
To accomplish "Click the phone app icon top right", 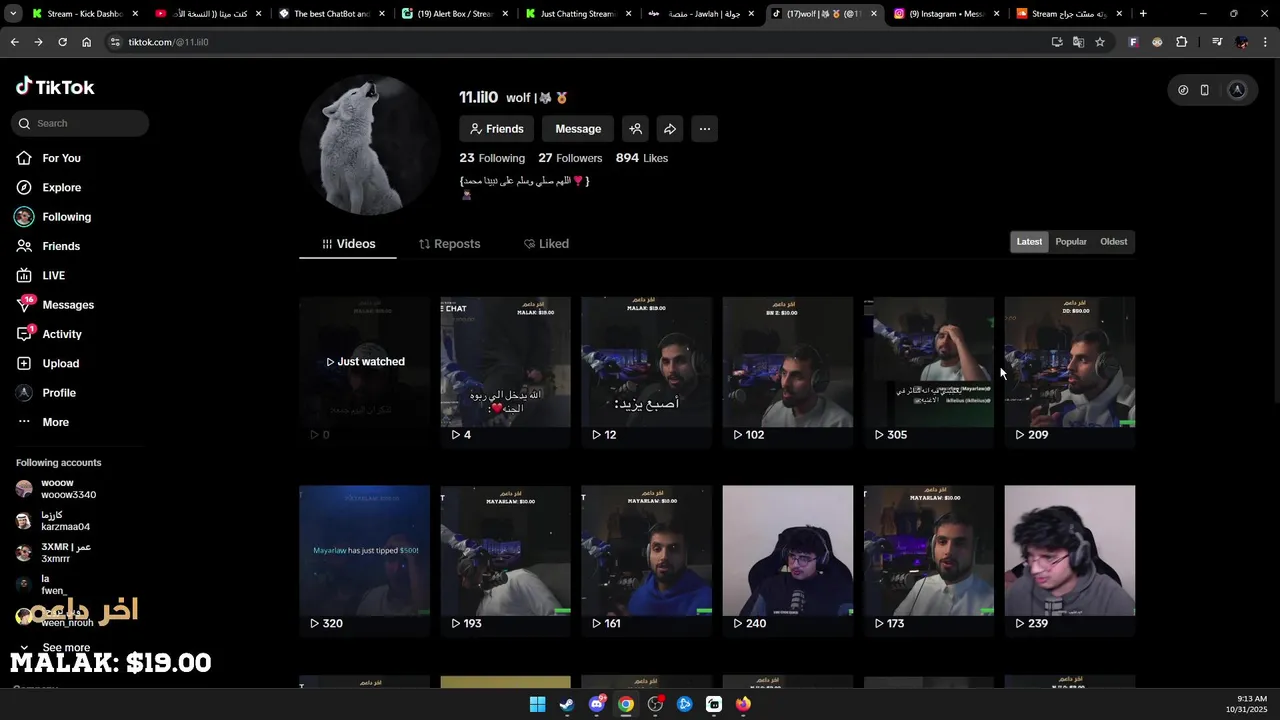I will (x=1205, y=90).
